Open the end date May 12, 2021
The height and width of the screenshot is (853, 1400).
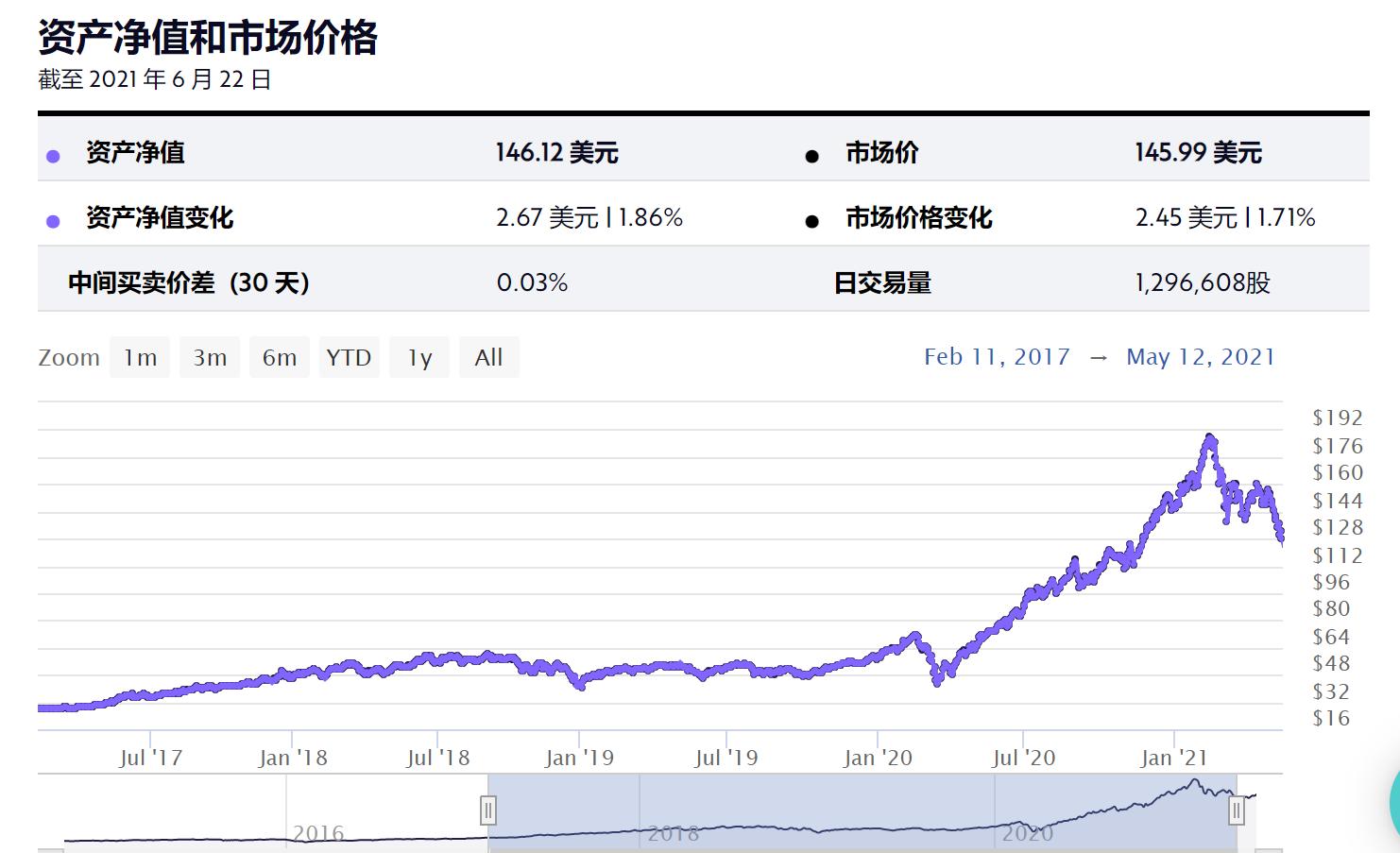(x=1201, y=356)
